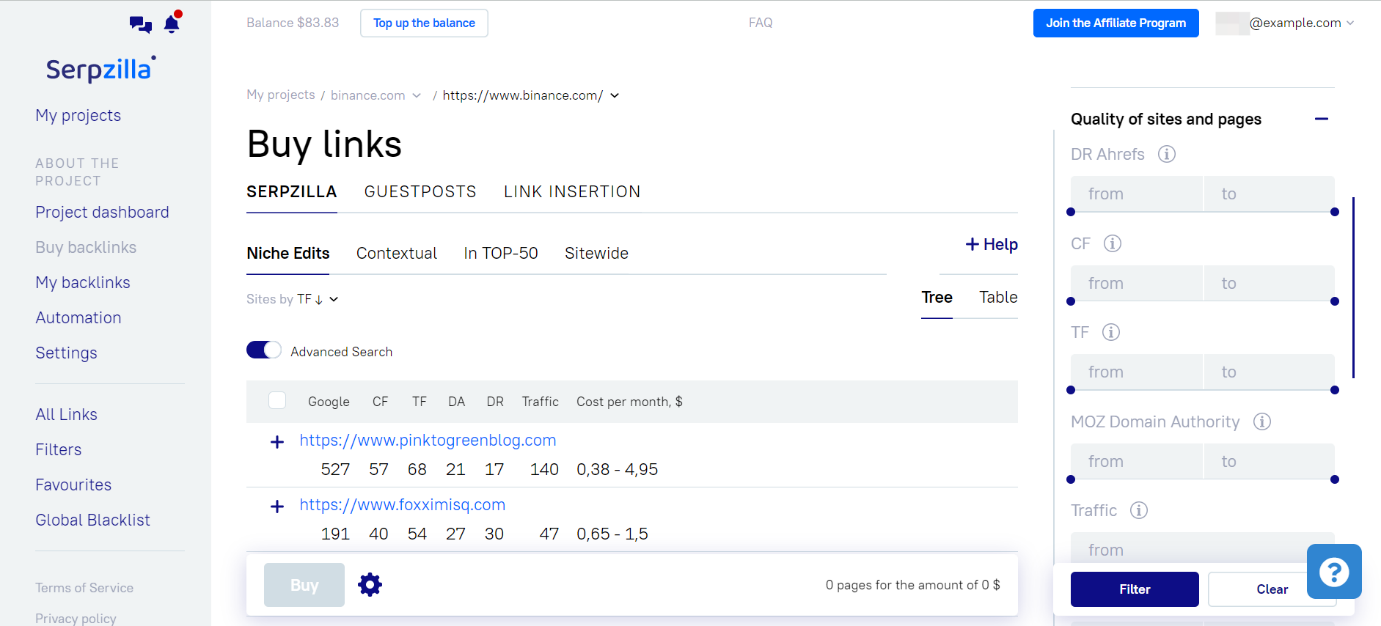This screenshot has width=1381, height=626.
Task: Click the CF slider right handle
Action: pos(1335,301)
